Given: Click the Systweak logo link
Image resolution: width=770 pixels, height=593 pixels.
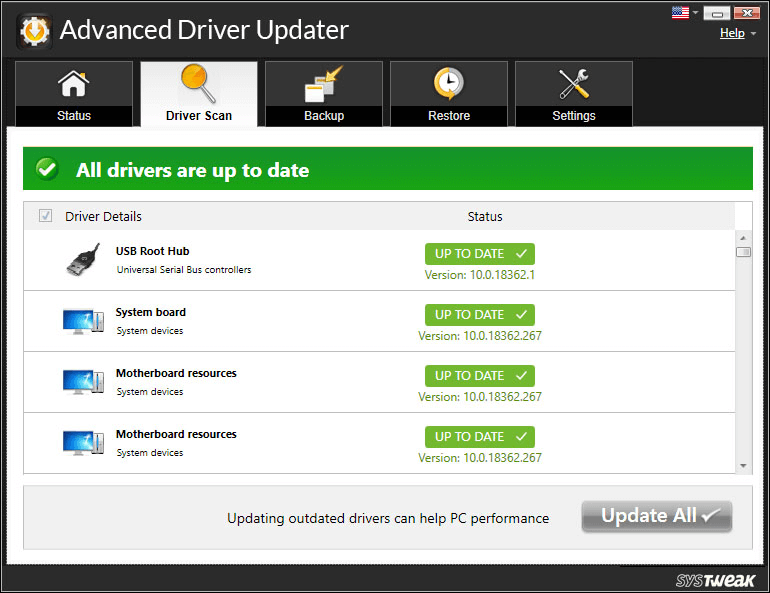Looking at the screenshot, I should 714,581.
